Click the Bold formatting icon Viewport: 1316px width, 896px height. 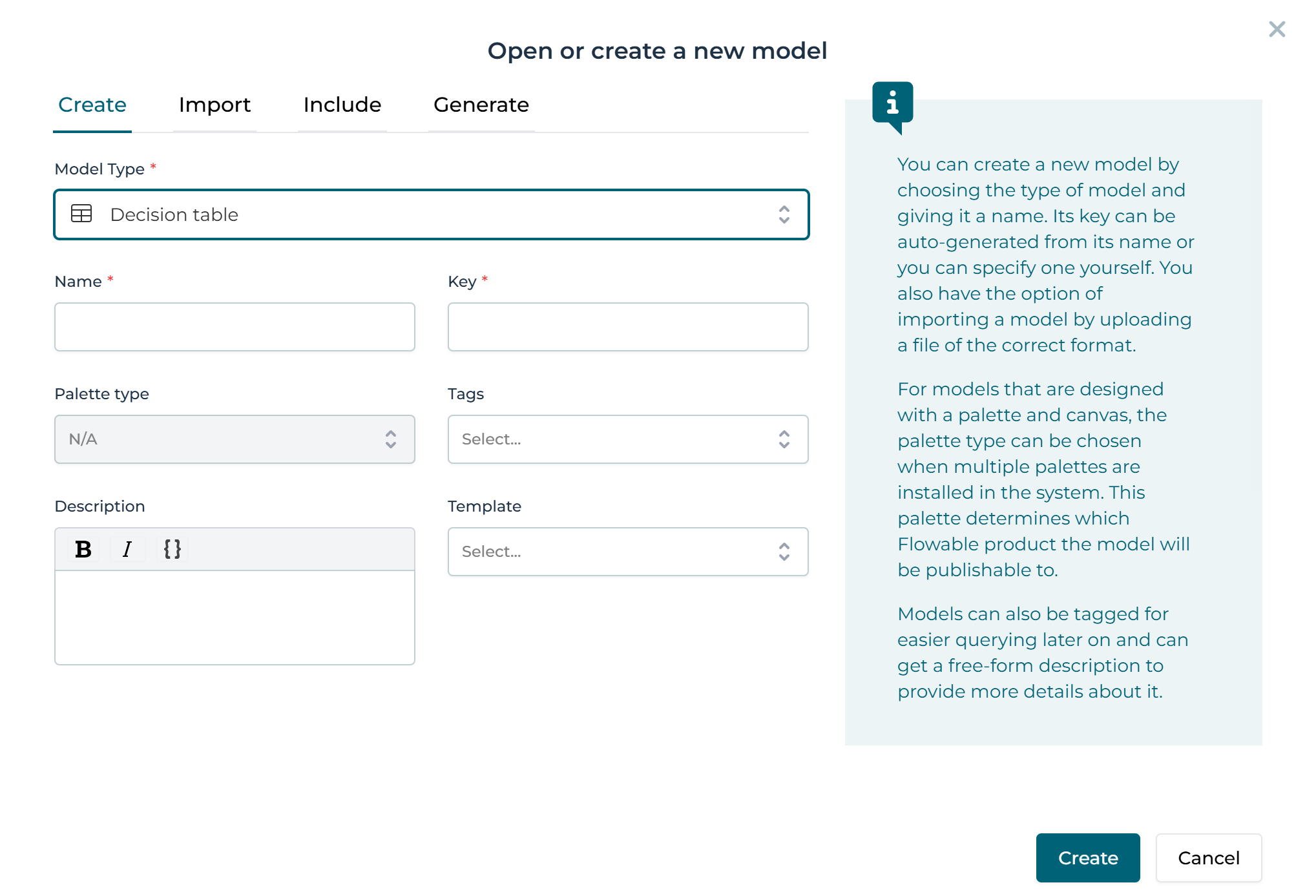83,549
